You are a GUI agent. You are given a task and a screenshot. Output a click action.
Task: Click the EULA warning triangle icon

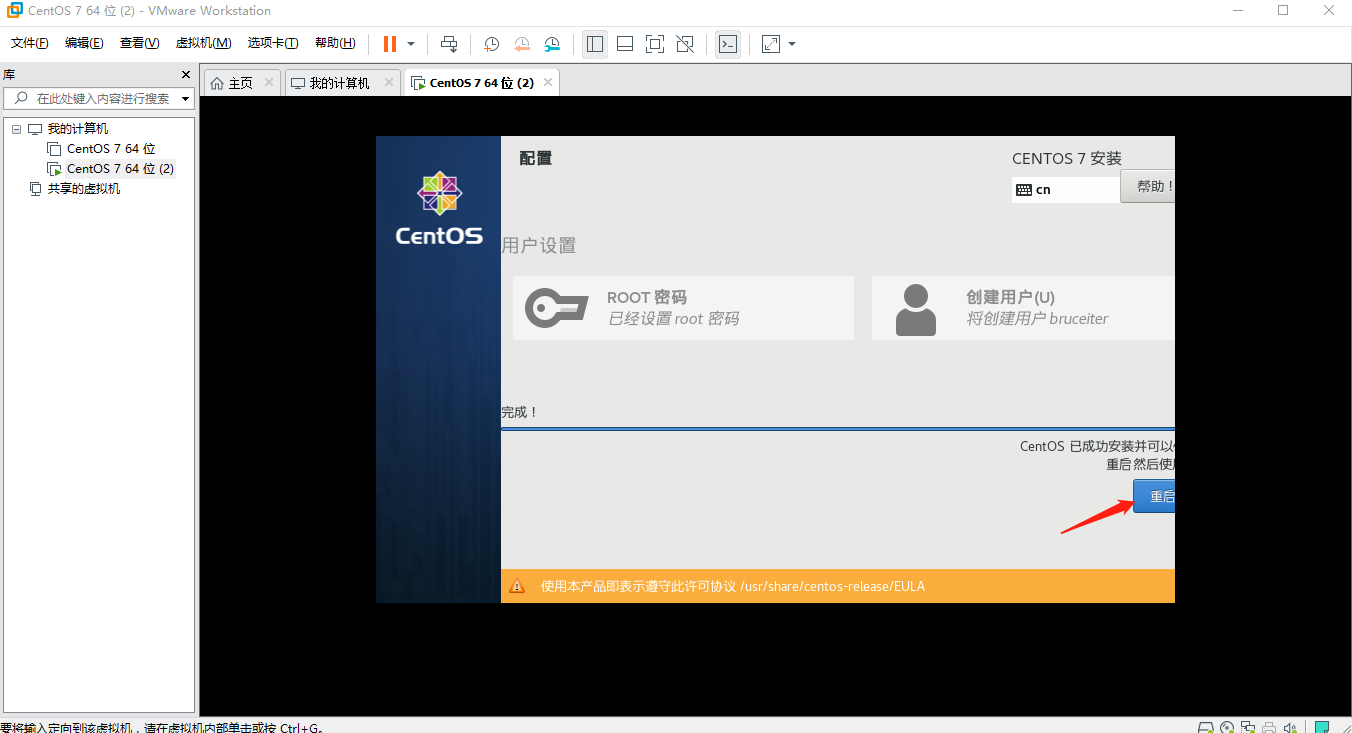click(x=517, y=586)
